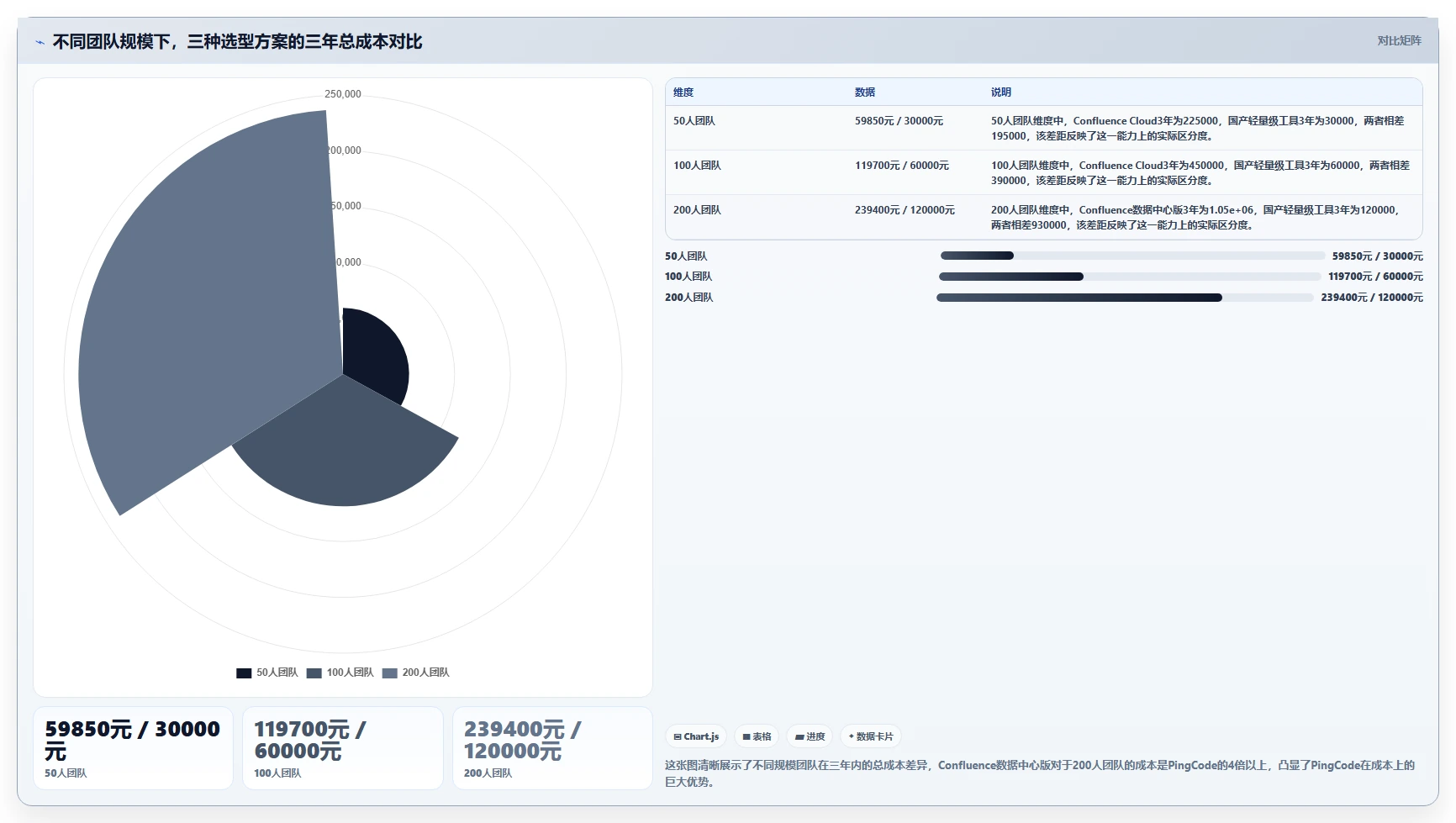Screen dimensions: 1456x823
Task: Toggle 100人团队 legend item in chart
Action: (340, 673)
